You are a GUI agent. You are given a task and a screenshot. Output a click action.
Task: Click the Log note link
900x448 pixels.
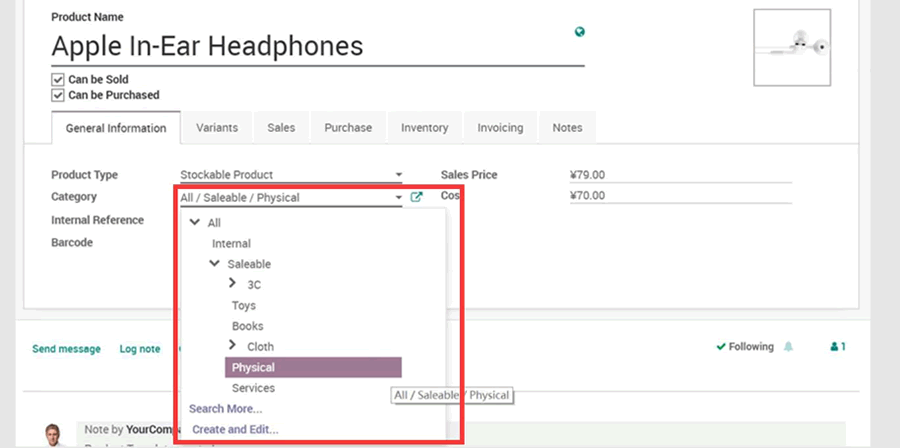click(139, 349)
